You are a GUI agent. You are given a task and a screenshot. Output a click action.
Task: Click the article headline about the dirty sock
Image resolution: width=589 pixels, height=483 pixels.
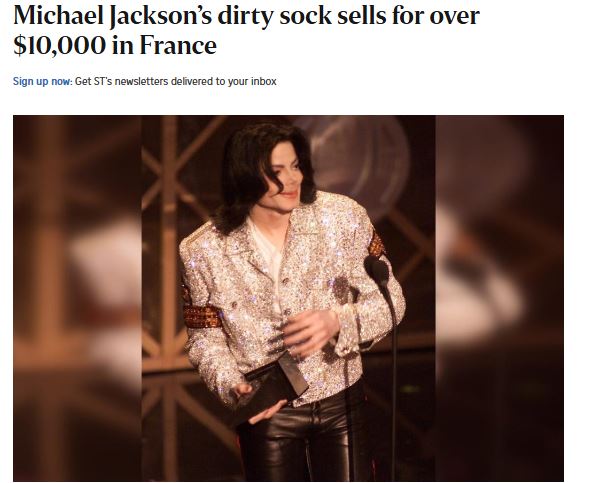[246, 30]
